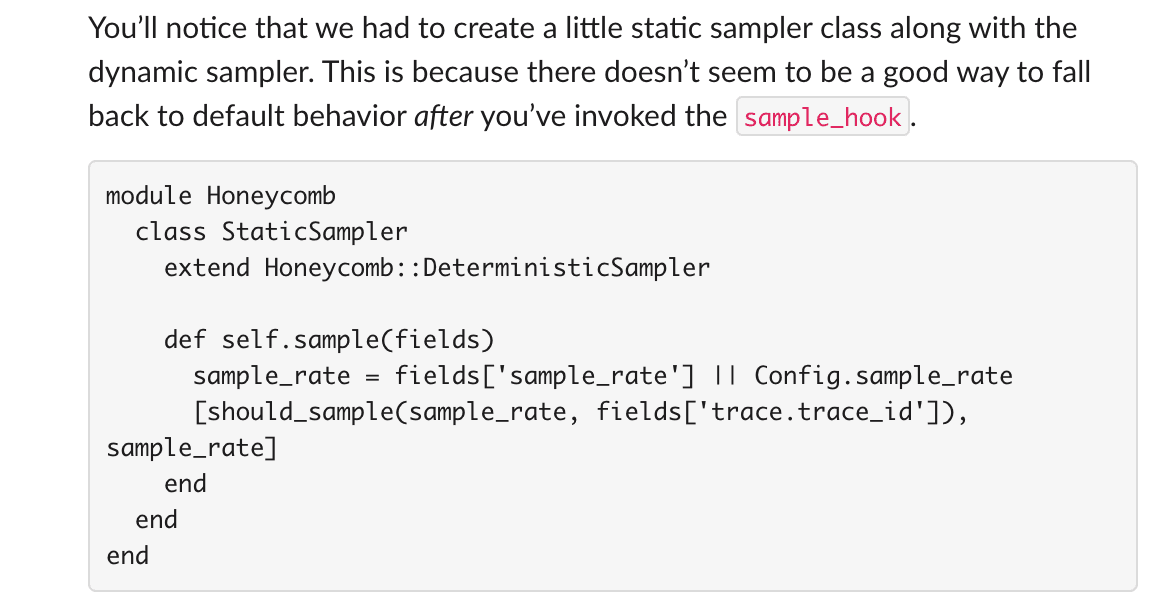Click DeterministicSampler in the extend line

(x=567, y=268)
